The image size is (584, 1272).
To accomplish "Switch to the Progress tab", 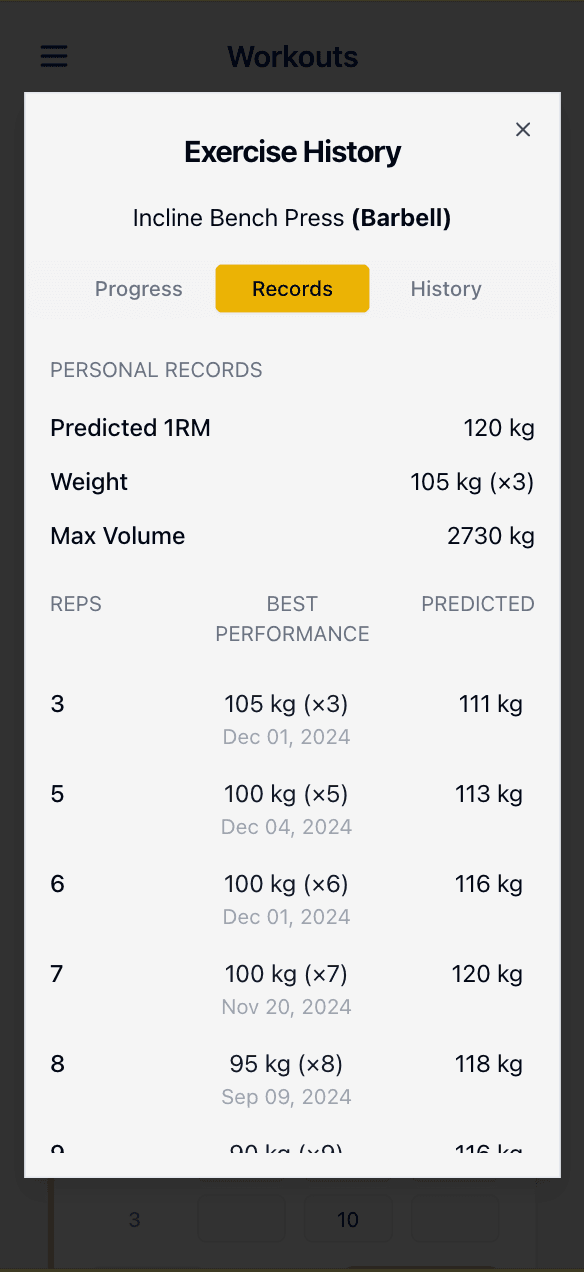I will pyautogui.click(x=139, y=289).
